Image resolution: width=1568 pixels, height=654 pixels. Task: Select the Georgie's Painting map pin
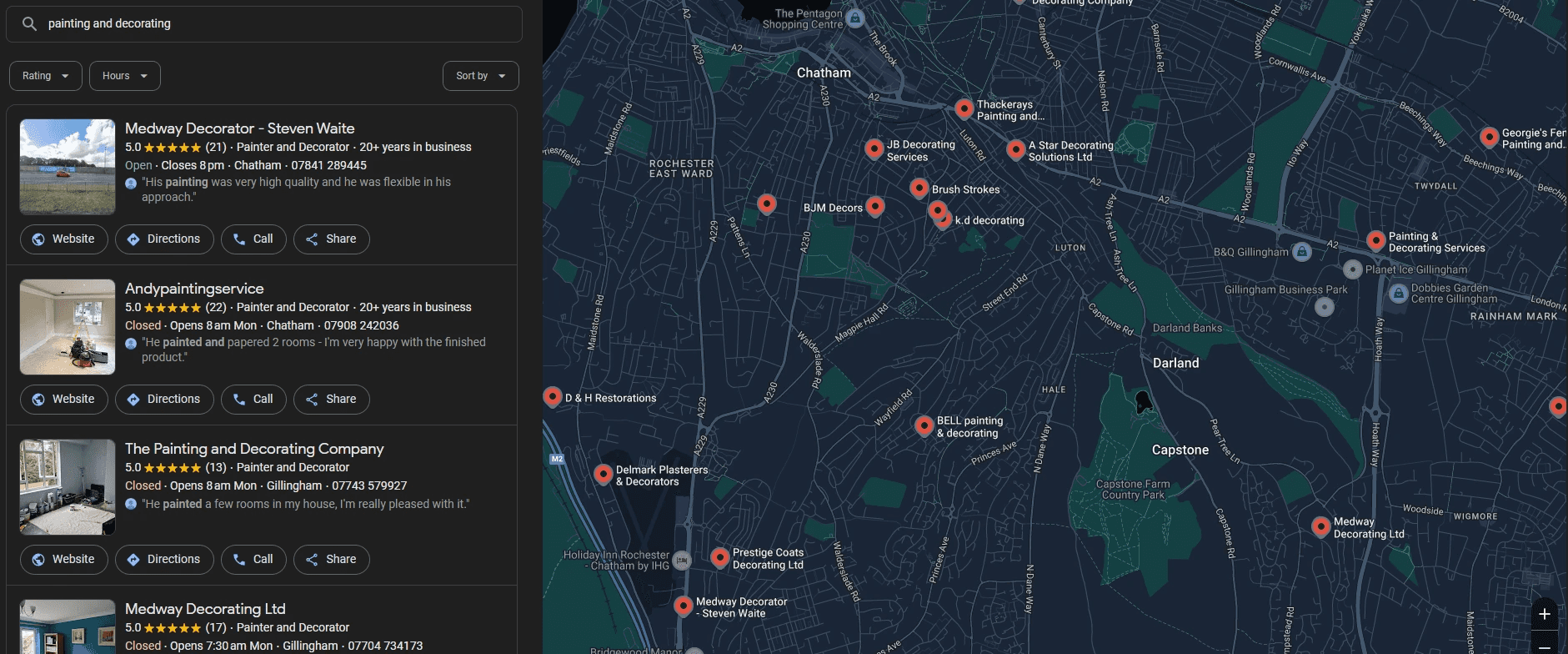1490,137
